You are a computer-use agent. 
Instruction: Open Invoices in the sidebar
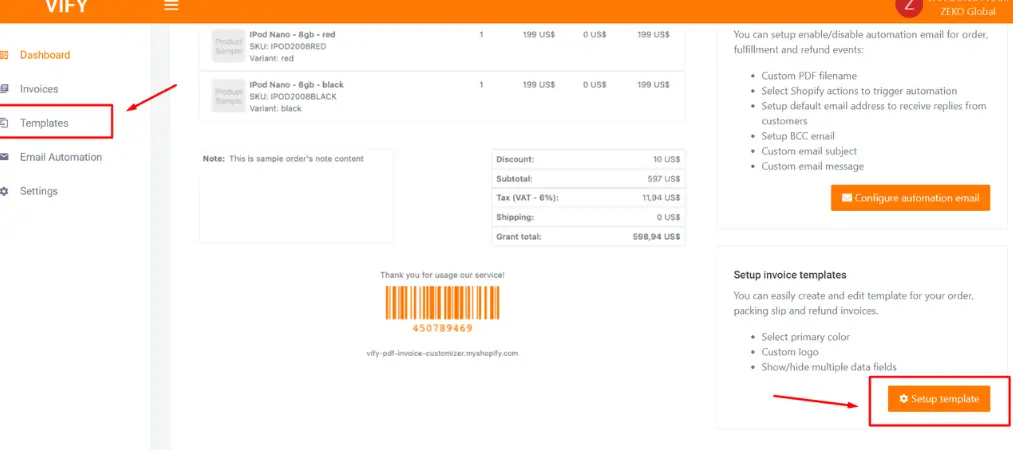coord(39,89)
